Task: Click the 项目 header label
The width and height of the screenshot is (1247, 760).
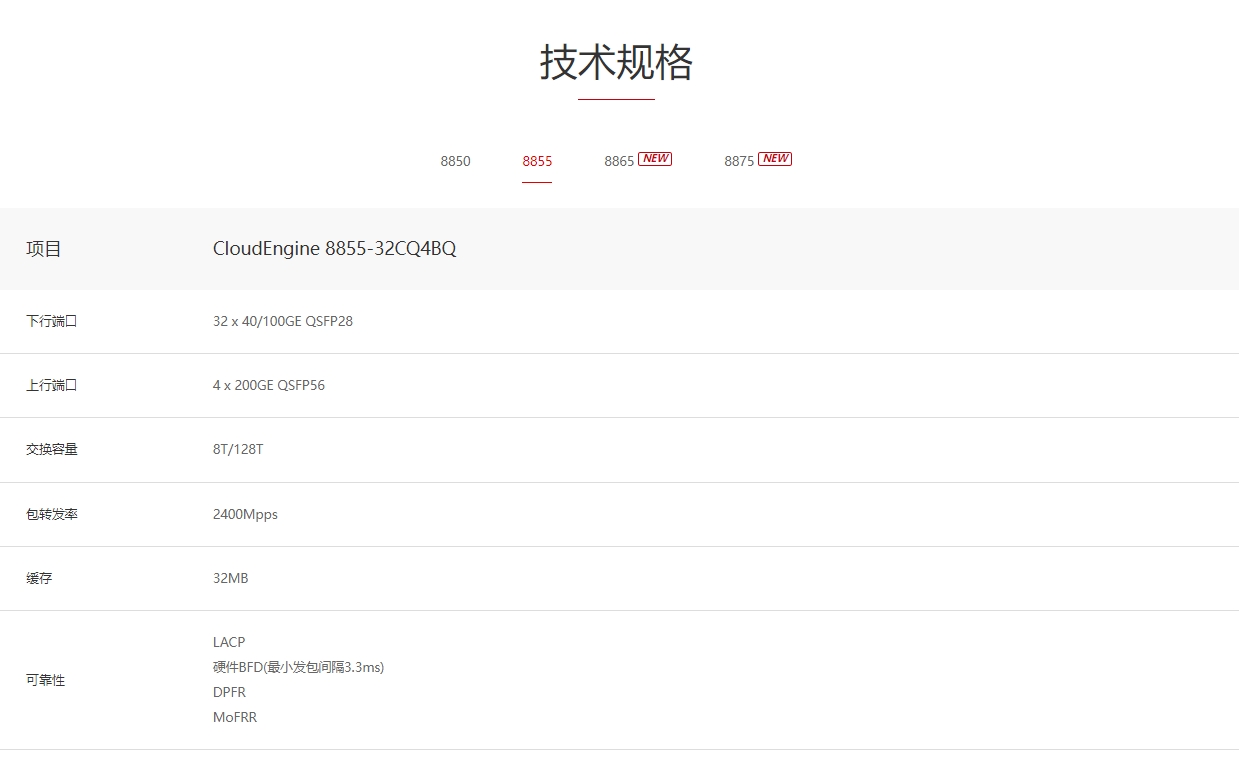Action: (44, 249)
